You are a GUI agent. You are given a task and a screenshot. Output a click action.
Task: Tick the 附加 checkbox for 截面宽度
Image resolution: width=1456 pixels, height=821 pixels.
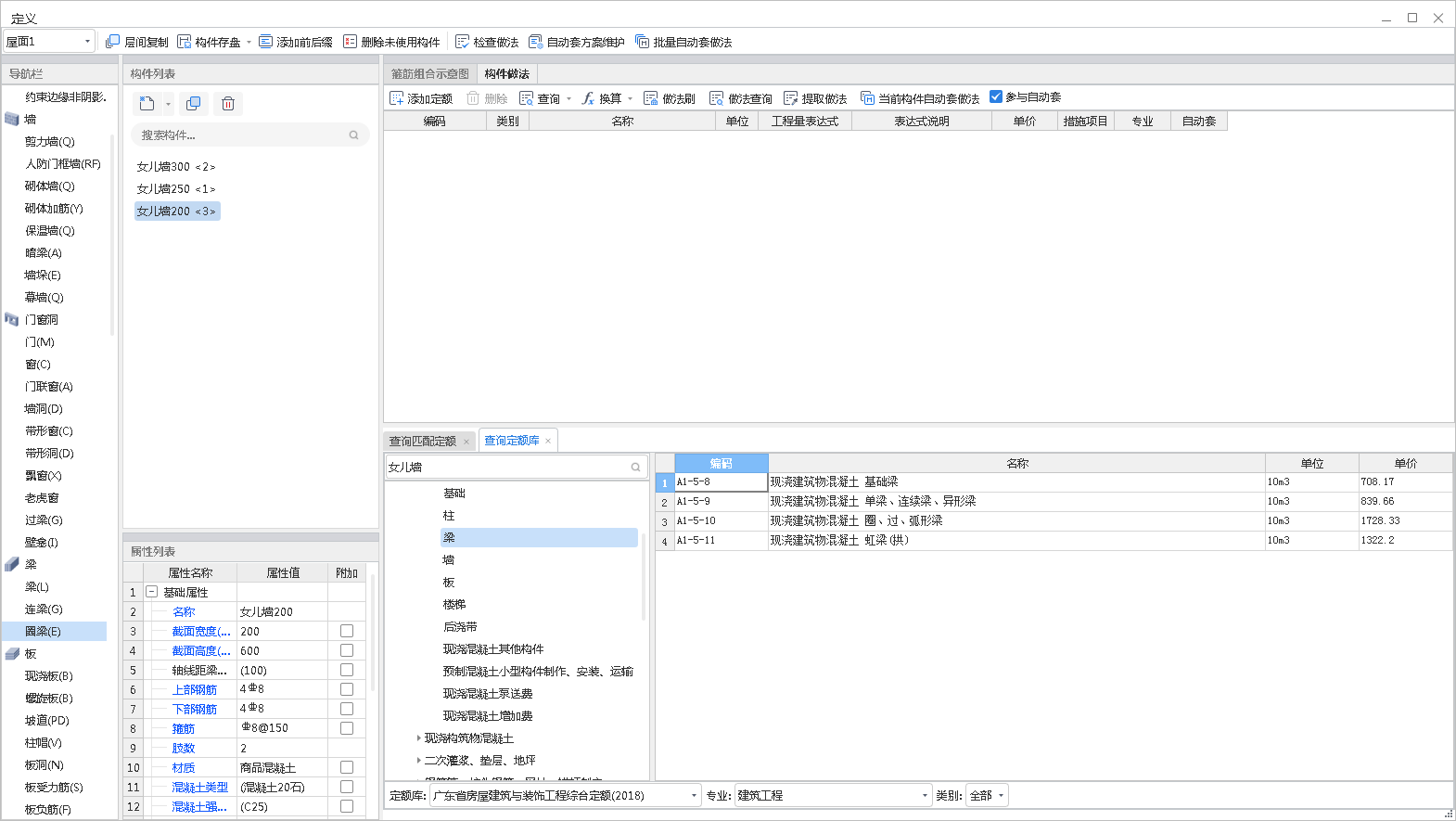coord(347,631)
